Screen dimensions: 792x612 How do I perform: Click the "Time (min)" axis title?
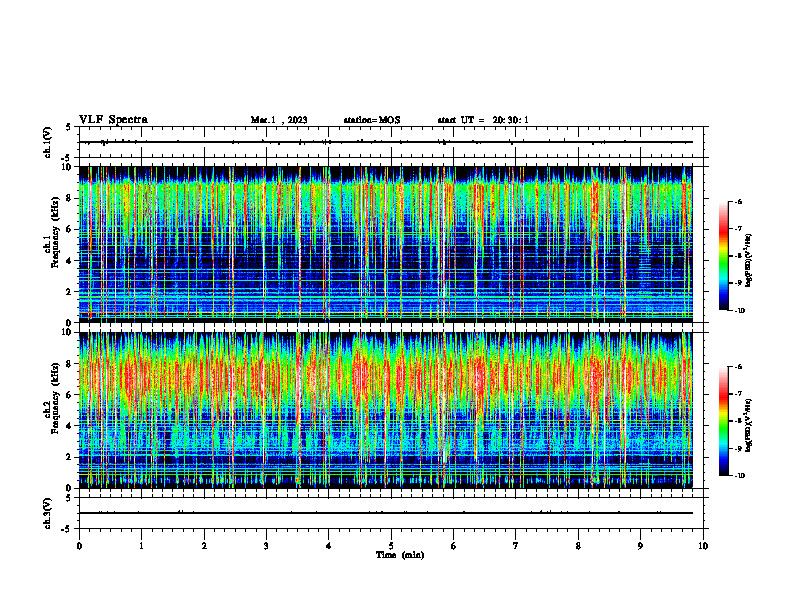(x=400, y=555)
